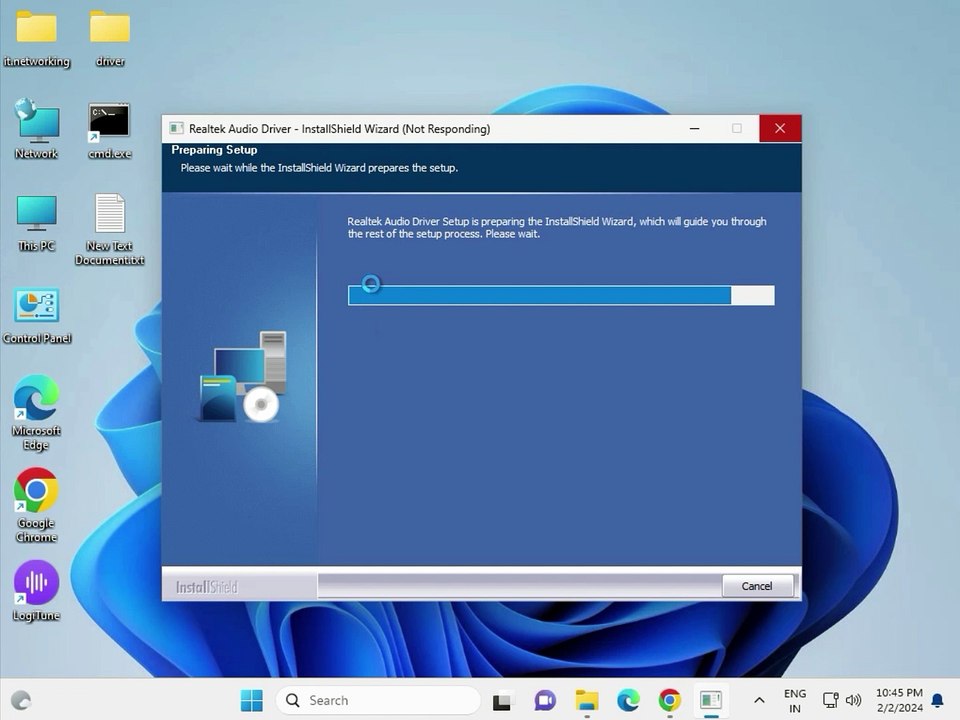Close the InstallShield Wizard window
960x720 pixels.
click(x=779, y=129)
